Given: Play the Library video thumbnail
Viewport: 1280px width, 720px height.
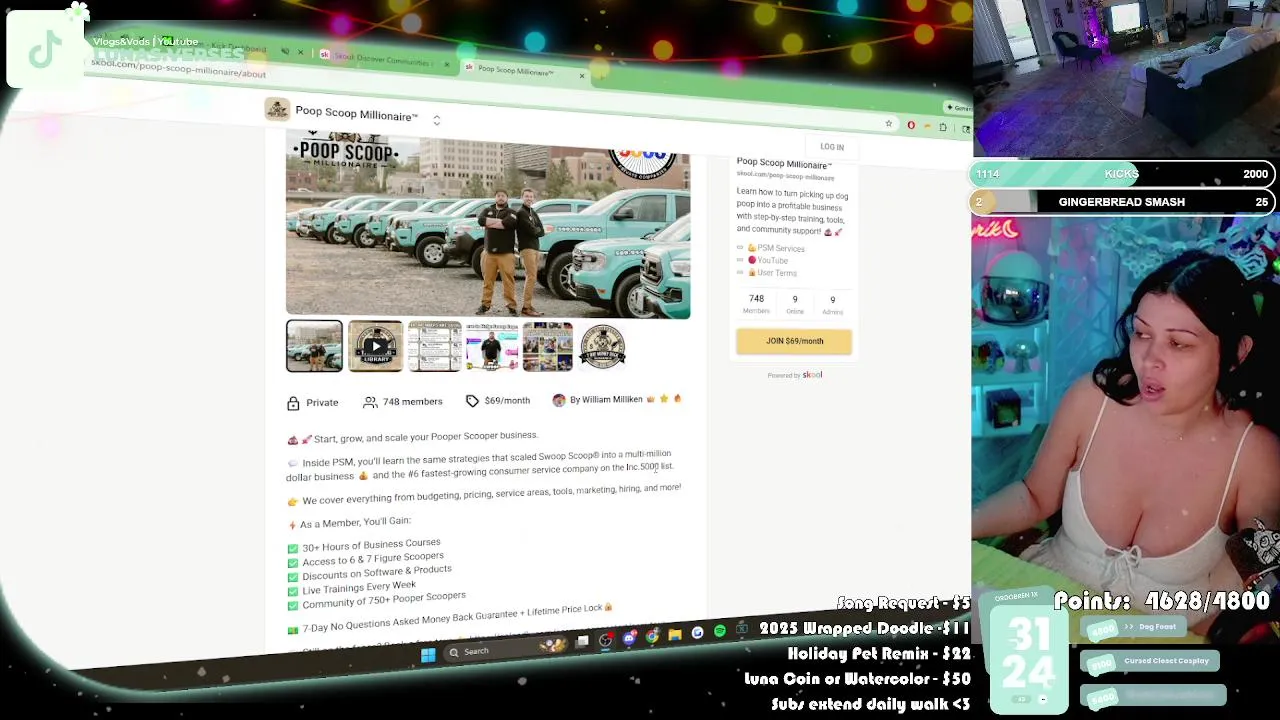Looking at the screenshot, I should point(375,346).
